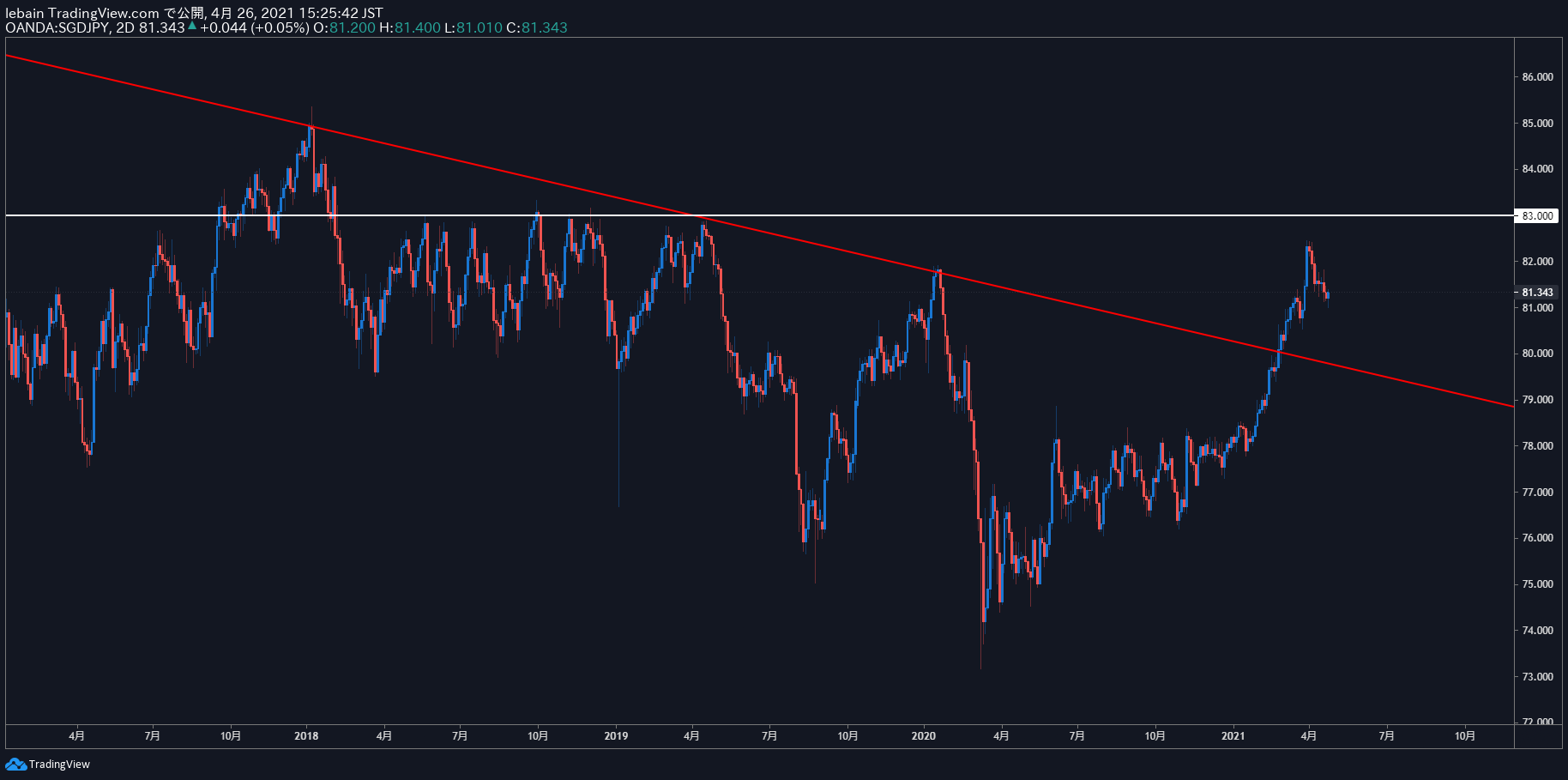Viewport: 1568px width, 780px height.
Task: Click the 84.000 price axis label
Action: (x=1537, y=169)
